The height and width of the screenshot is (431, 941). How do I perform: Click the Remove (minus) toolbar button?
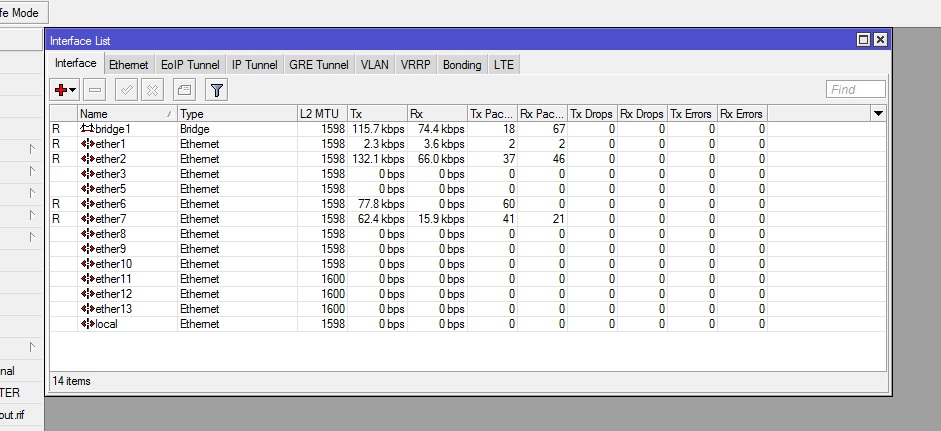(x=94, y=90)
